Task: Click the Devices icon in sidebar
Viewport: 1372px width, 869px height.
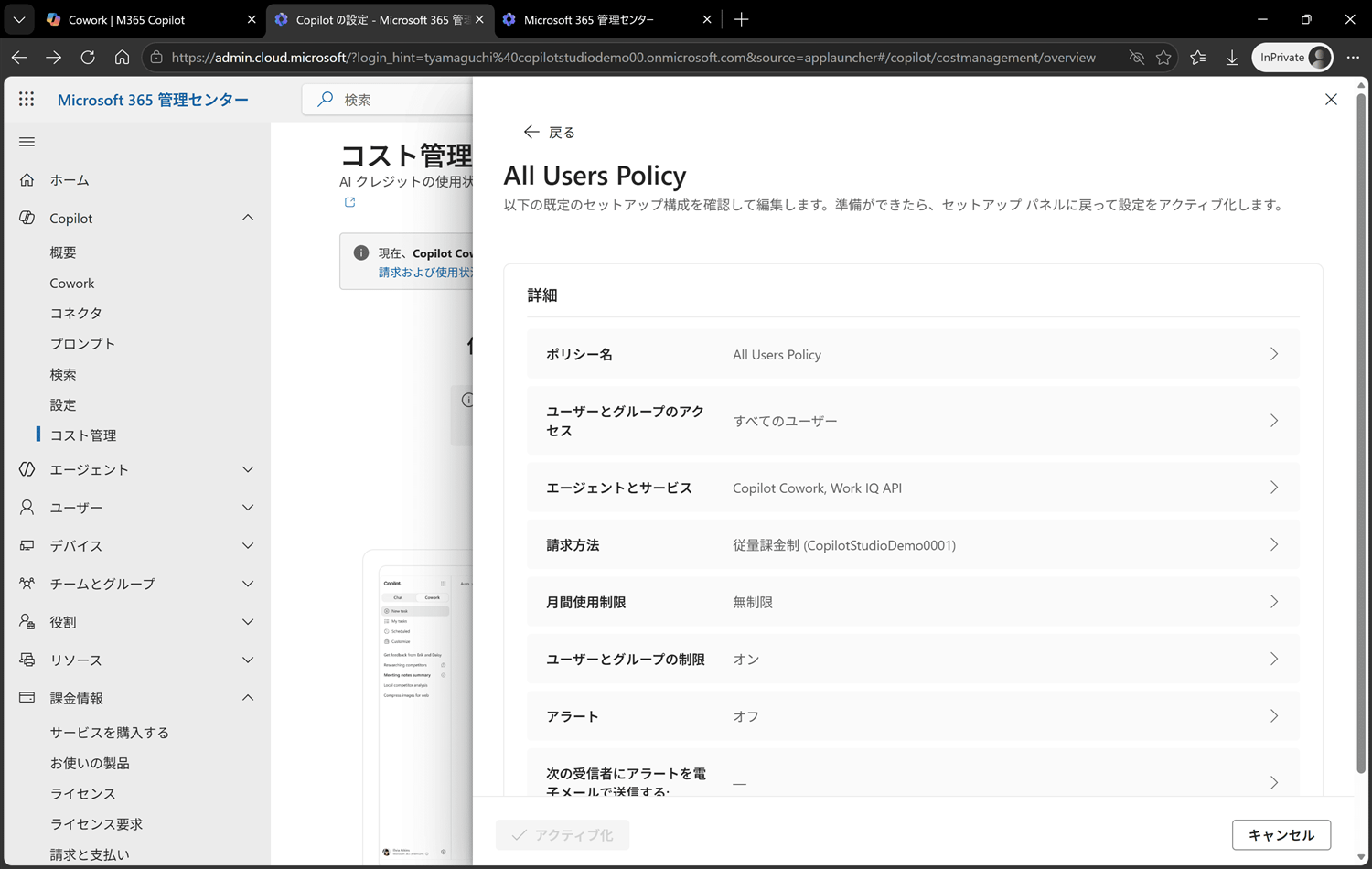Action: [x=27, y=545]
